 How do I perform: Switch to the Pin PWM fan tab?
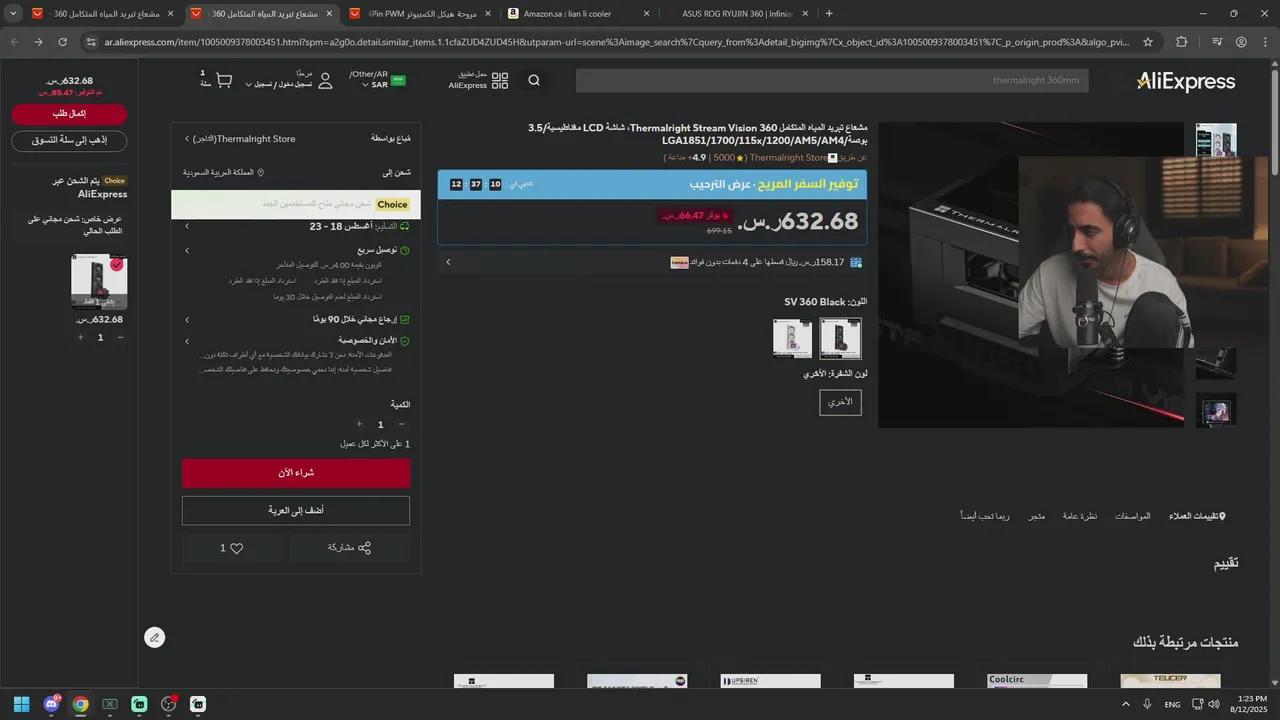(421, 14)
